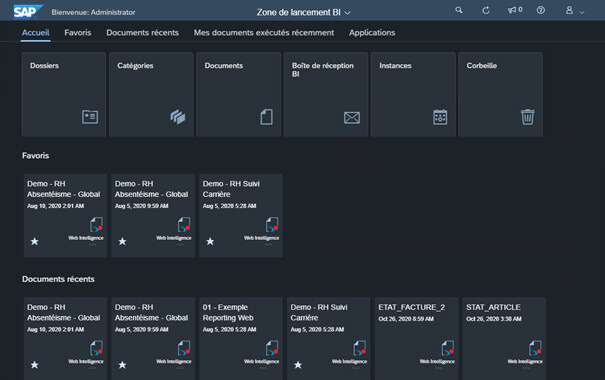Click the refresh icon in the header

(x=486, y=10)
